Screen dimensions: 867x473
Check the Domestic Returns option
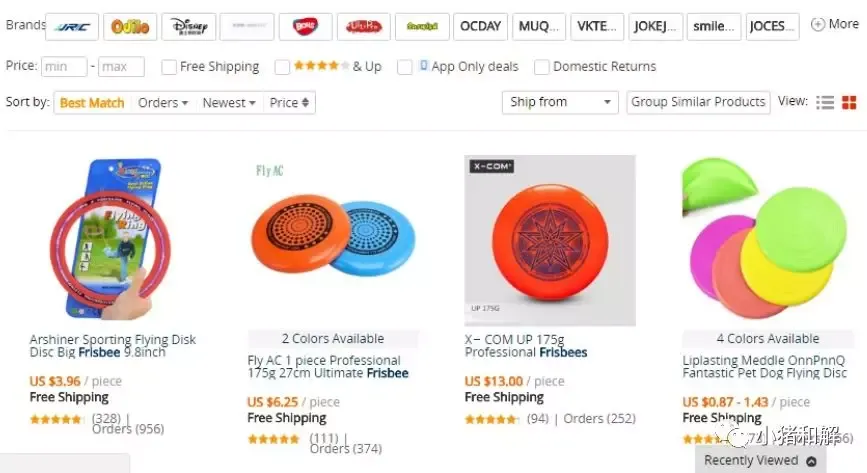pos(541,67)
